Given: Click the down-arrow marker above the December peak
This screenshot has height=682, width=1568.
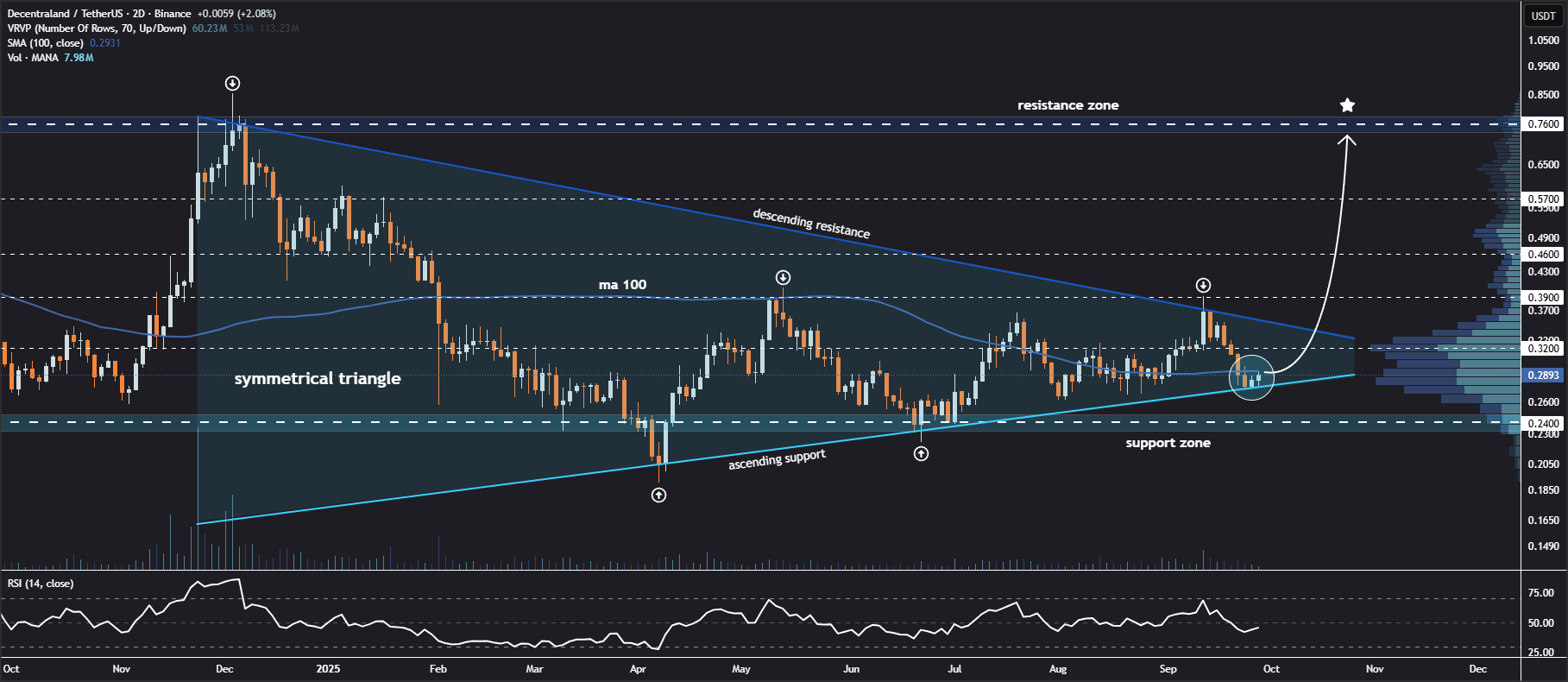Looking at the screenshot, I should (x=232, y=84).
